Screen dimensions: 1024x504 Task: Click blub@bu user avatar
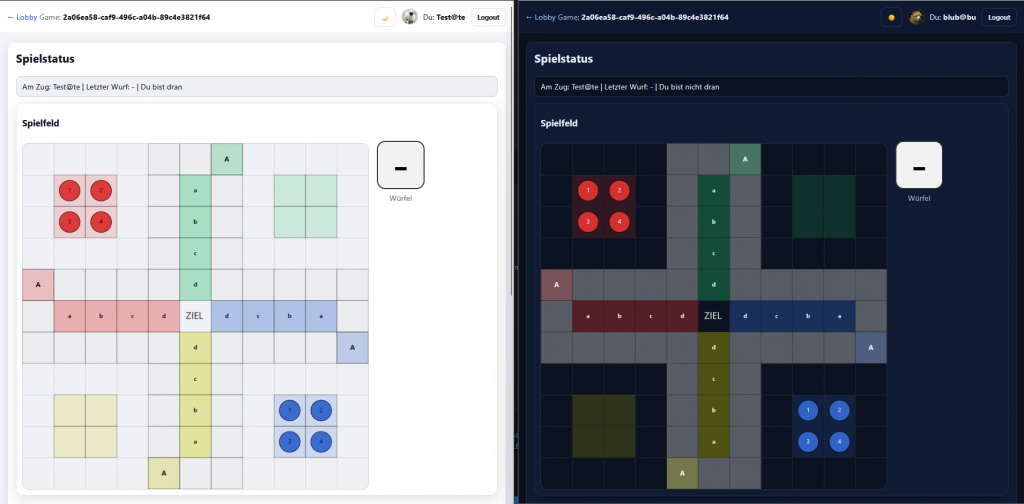916,17
